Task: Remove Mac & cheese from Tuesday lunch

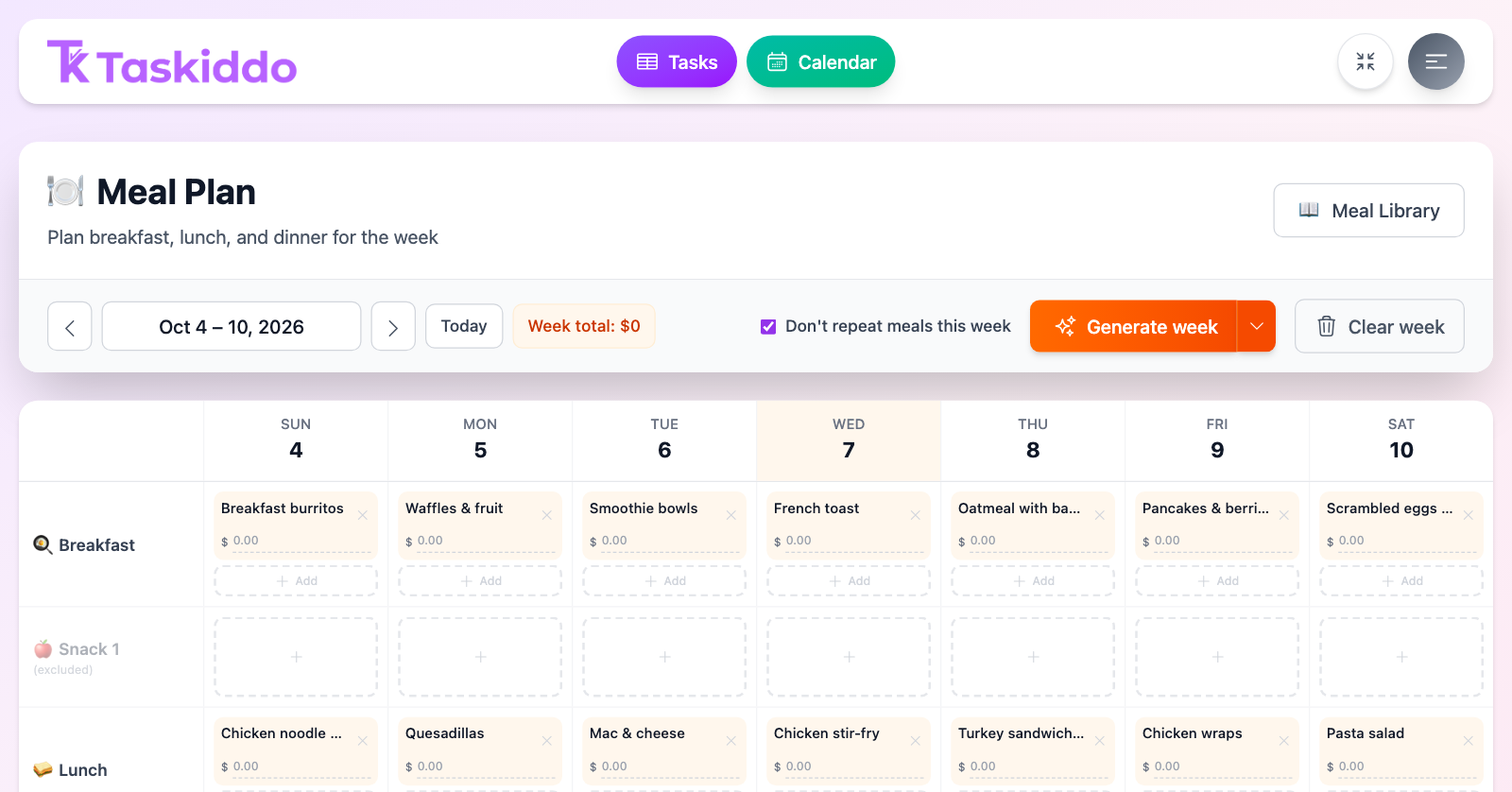Action: pos(731,741)
